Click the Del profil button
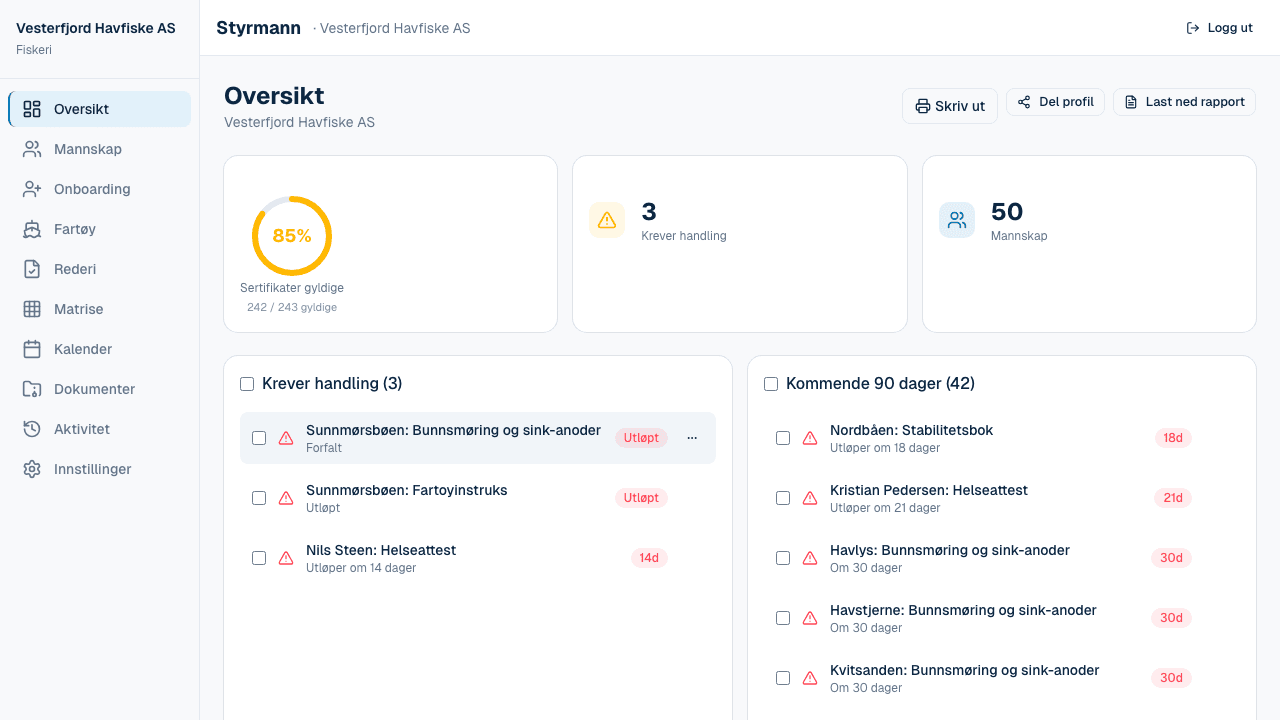1280x720 pixels. coord(1055,102)
